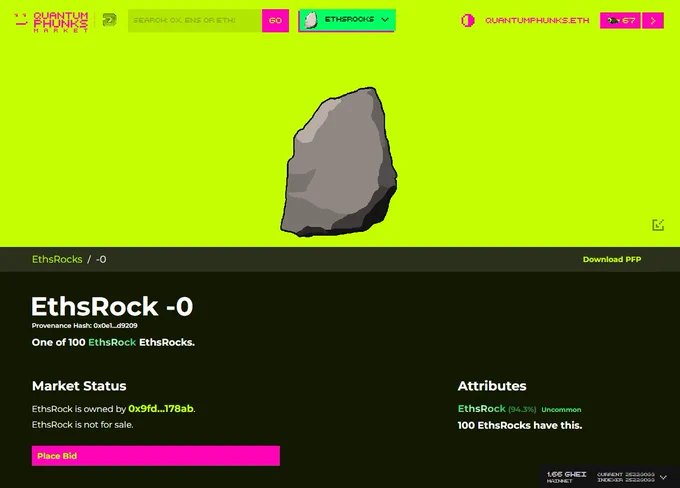The image size is (680, 488).
Task: Go to the EthsRocks breadcrumb link
Action: click(57, 259)
